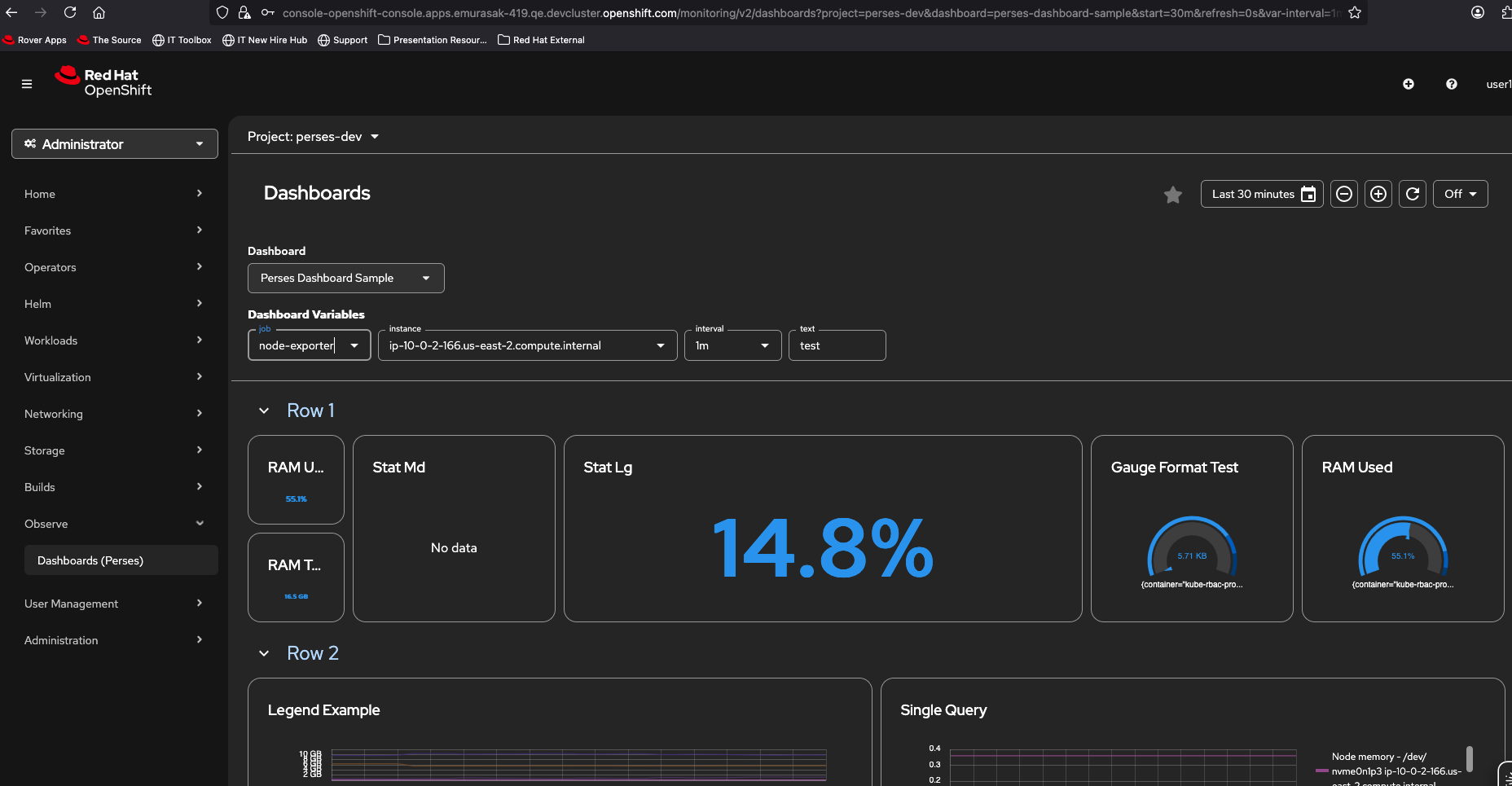Open the Project: perses-dev selector
The image size is (1512, 786).
click(313, 137)
